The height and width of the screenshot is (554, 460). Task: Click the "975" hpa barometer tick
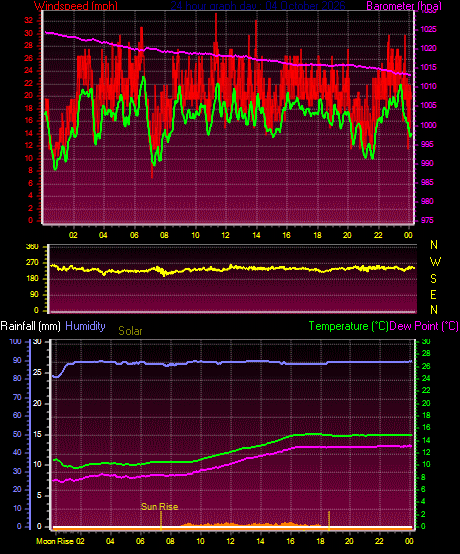pyautogui.click(x=427, y=220)
